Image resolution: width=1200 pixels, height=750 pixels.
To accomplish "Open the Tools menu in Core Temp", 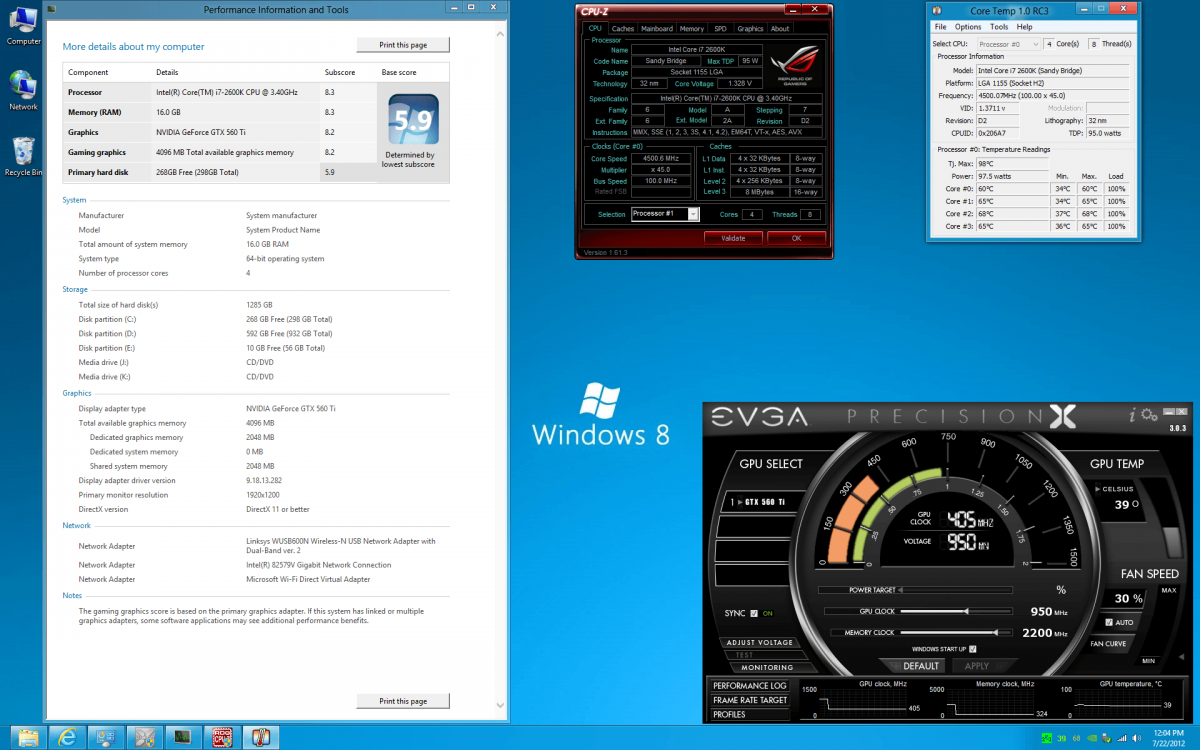I will pos(999,27).
